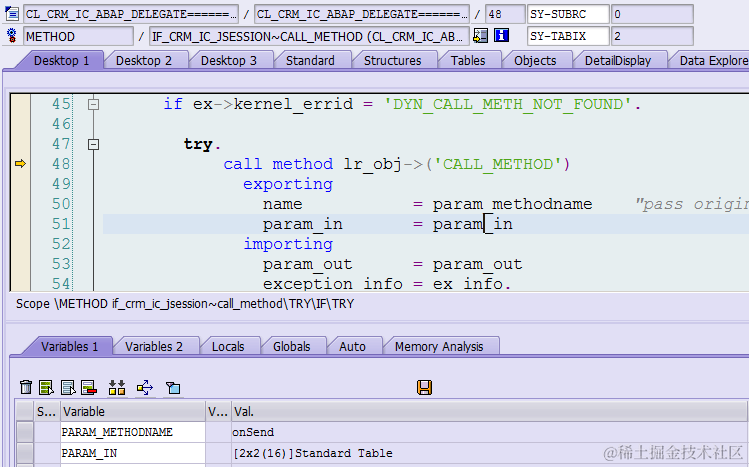Open the Objects tab
This screenshot has height=467, width=749.
point(535,61)
